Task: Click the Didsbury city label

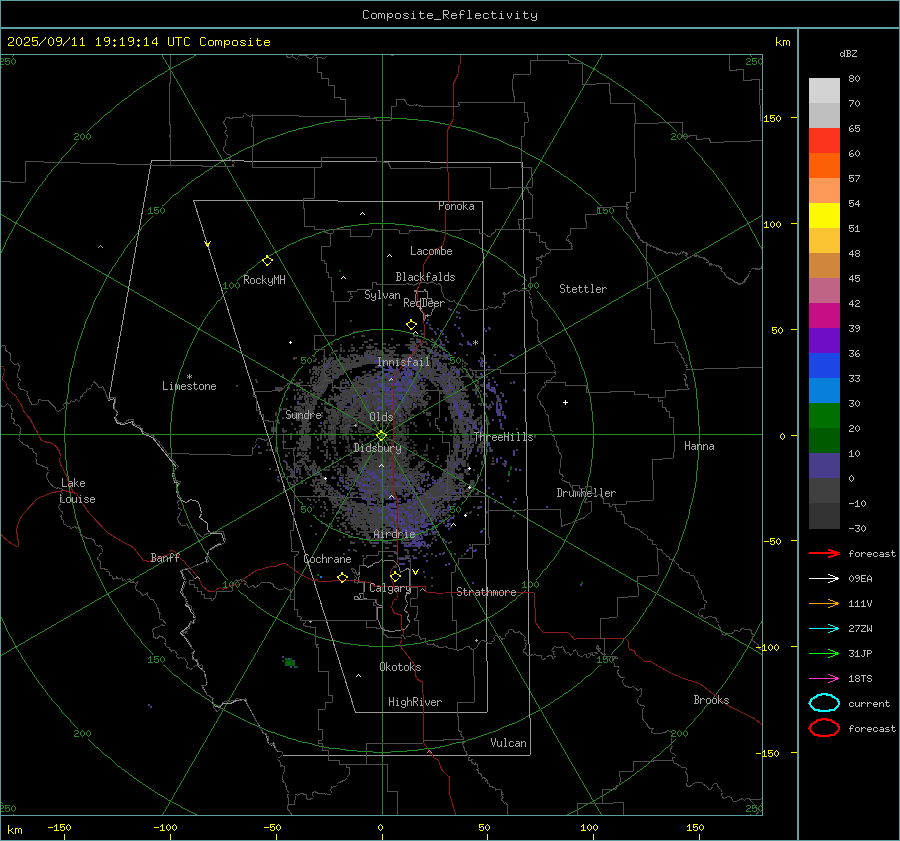Action: click(377, 448)
